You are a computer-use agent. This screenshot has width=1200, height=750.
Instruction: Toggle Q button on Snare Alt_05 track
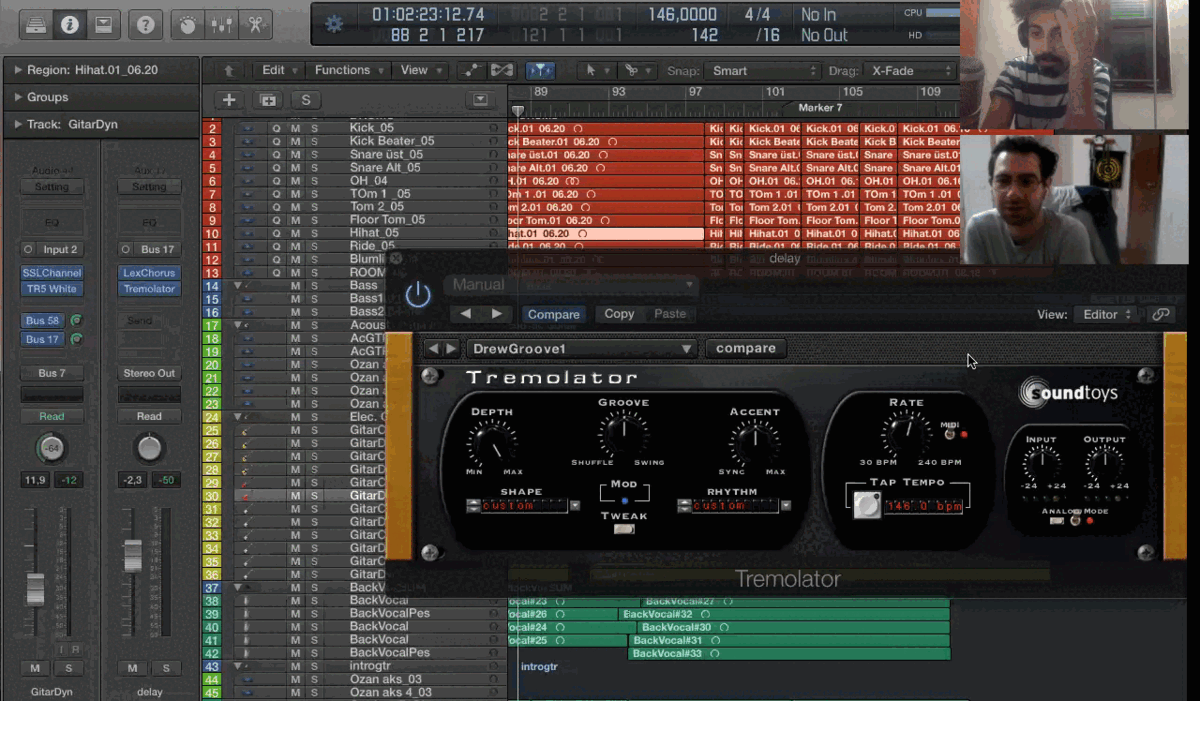pyautogui.click(x=276, y=168)
